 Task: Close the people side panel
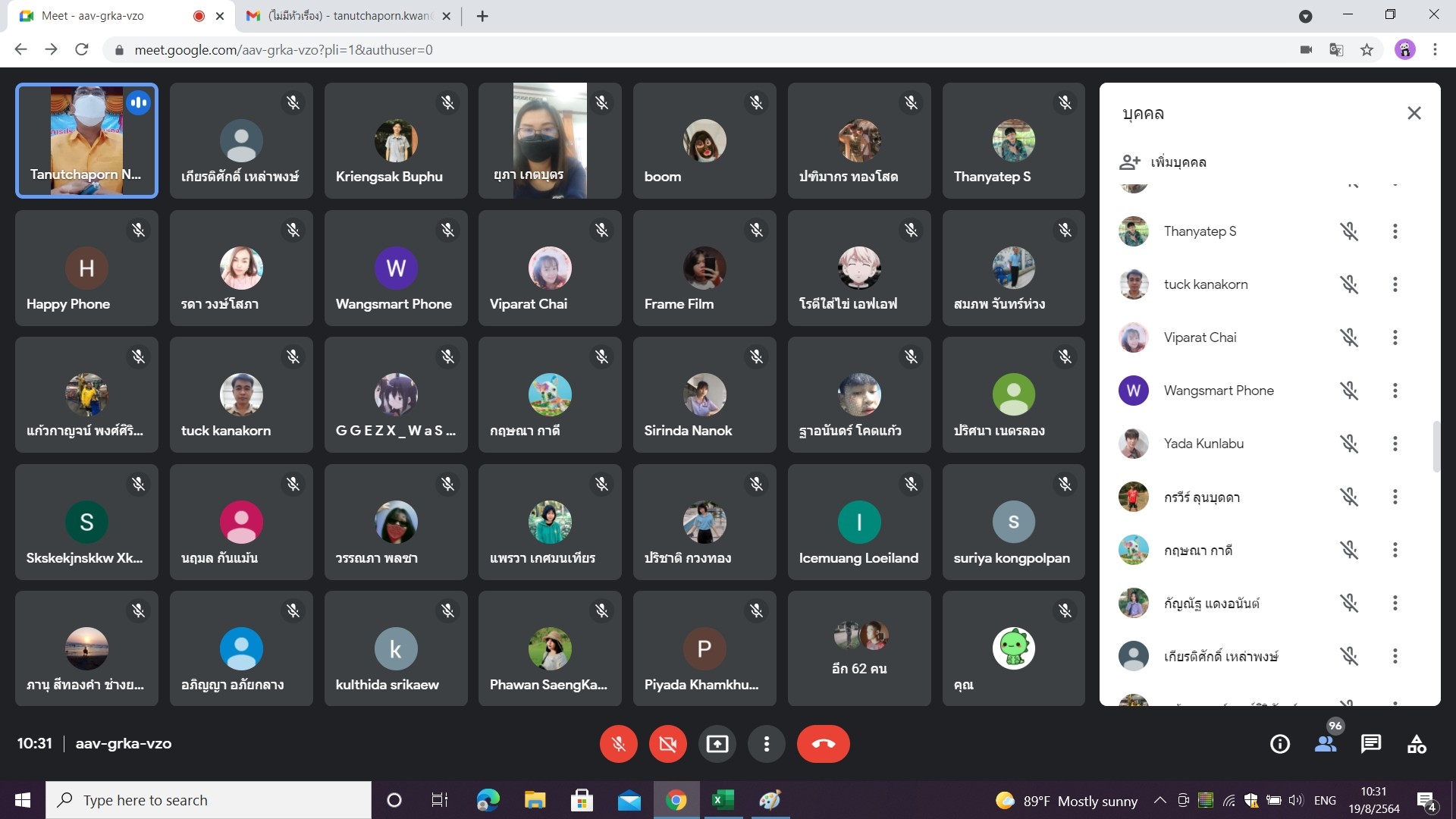(x=1414, y=113)
